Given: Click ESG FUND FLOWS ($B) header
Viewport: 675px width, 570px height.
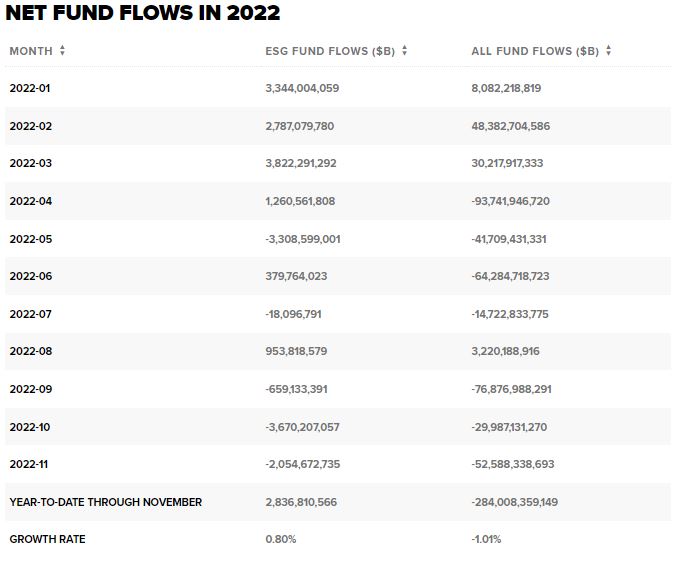Looking at the screenshot, I should (x=330, y=50).
